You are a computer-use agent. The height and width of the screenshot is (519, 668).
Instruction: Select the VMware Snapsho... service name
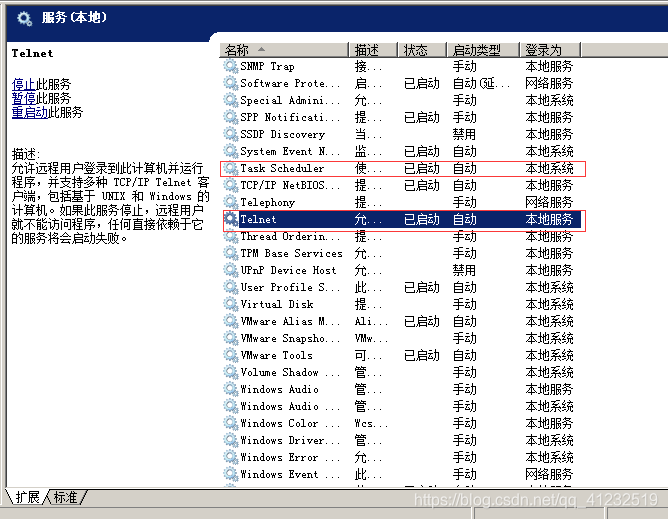pos(290,338)
